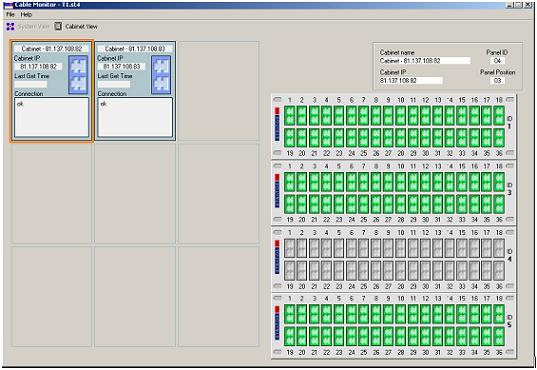Click Last Get Time field of second cabinet
This screenshot has height=370, width=537.
pos(114,84)
